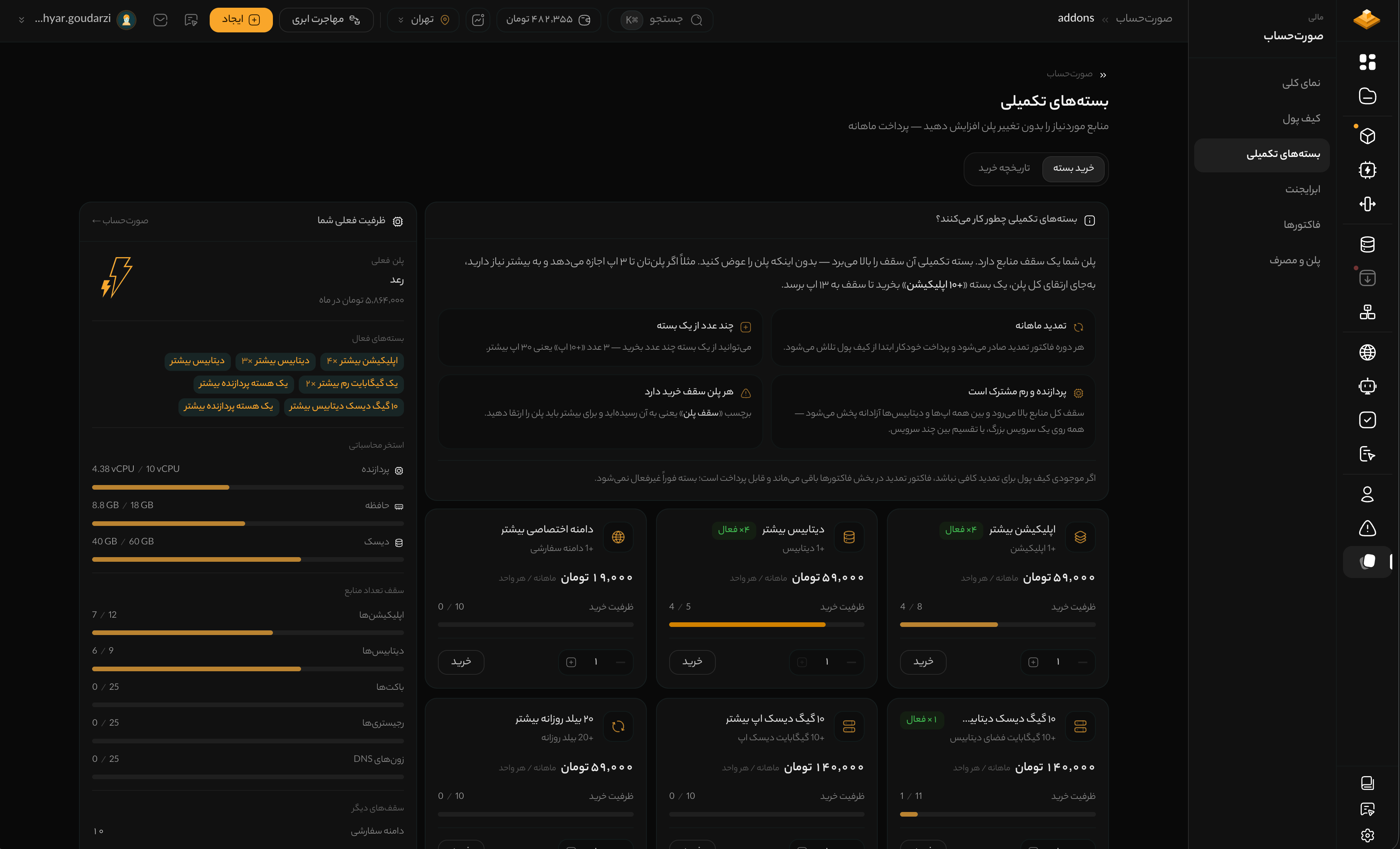The height and width of the screenshot is (849, 1400).
Task: Open the network nodes icon in the right rail
Action: tap(1367, 312)
